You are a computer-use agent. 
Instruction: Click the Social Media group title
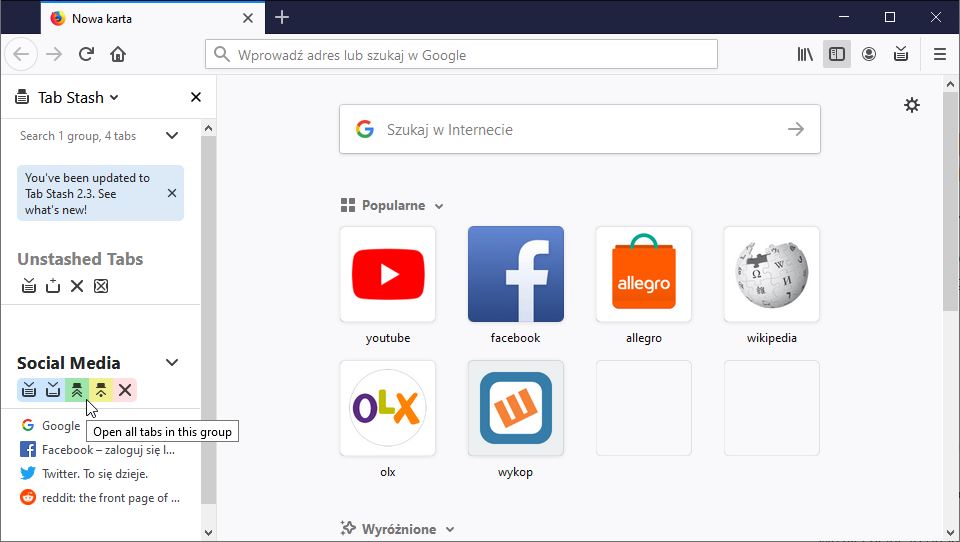click(x=69, y=363)
